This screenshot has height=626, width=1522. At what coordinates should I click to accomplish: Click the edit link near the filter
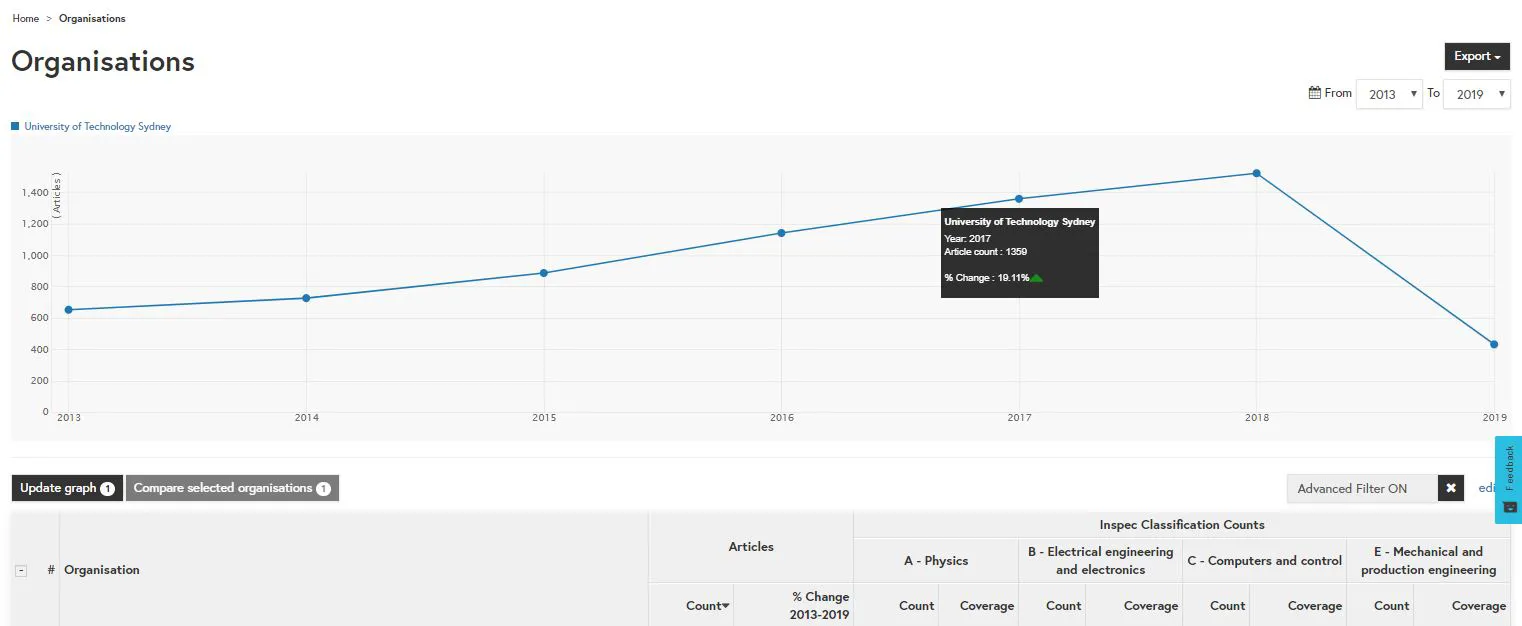coord(1486,488)
